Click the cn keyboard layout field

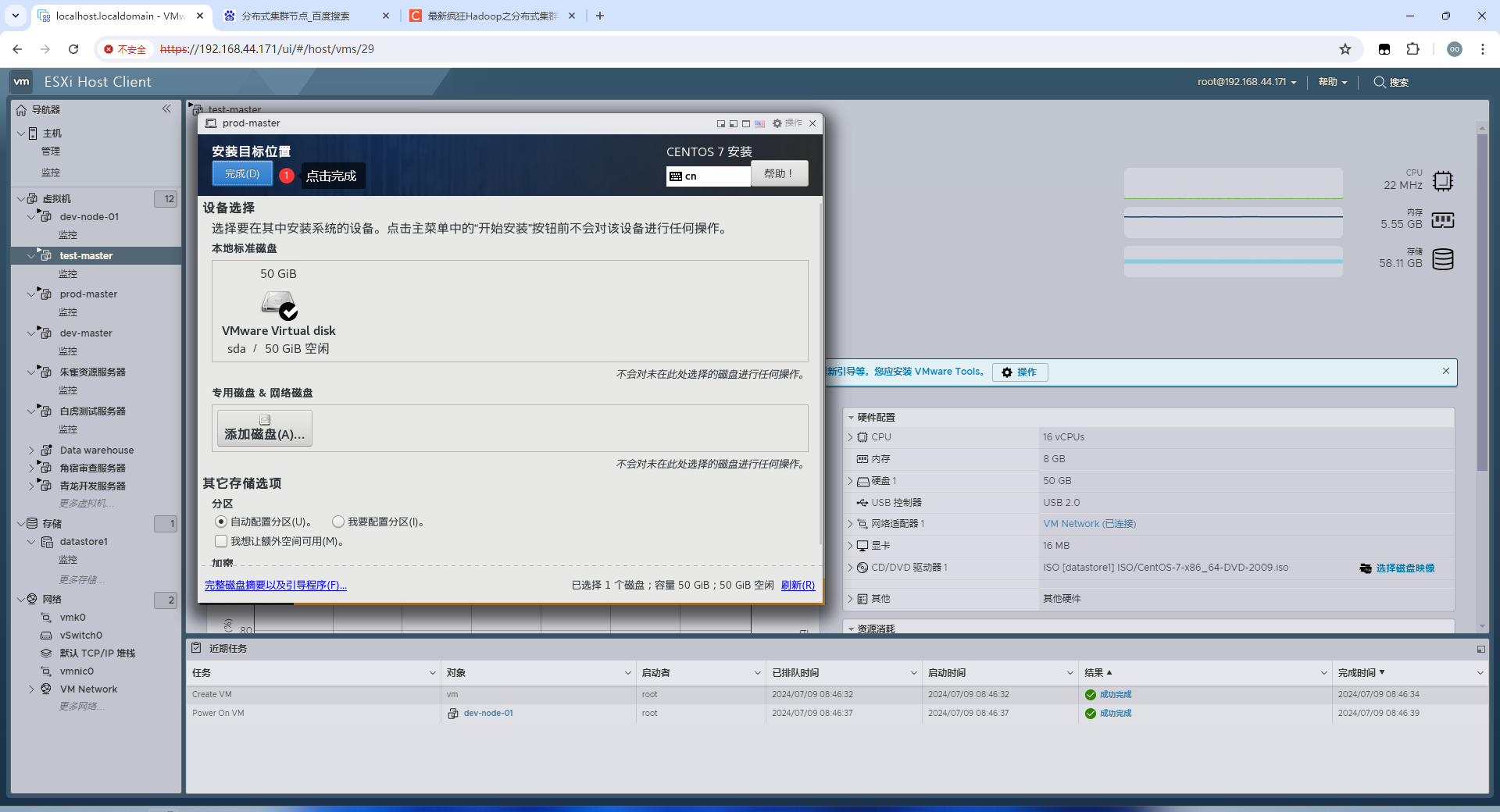click(x=709, y=176)
